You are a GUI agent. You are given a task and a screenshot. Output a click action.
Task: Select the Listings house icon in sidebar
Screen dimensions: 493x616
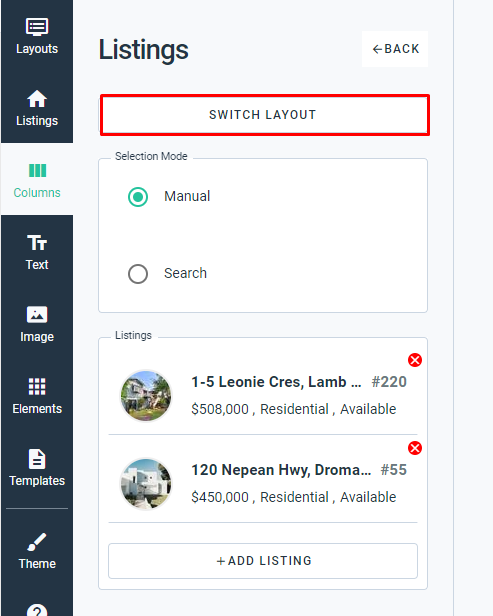click(x=37, y=98)
